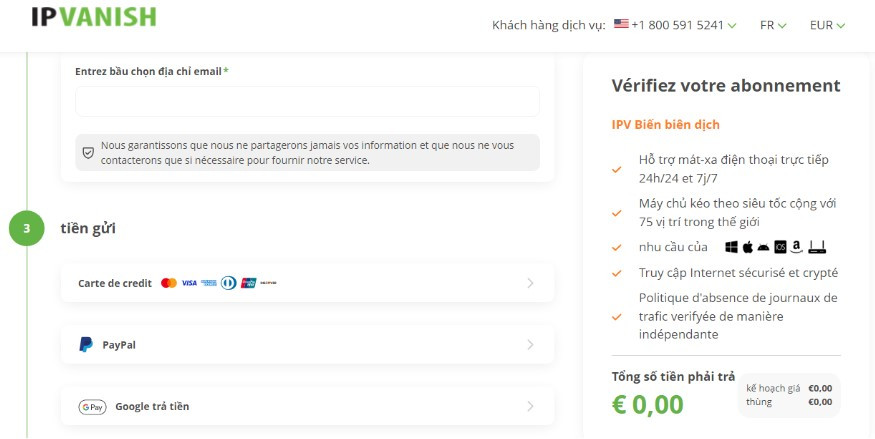Click the shield icon in the privacy notice

pos(88,153)
